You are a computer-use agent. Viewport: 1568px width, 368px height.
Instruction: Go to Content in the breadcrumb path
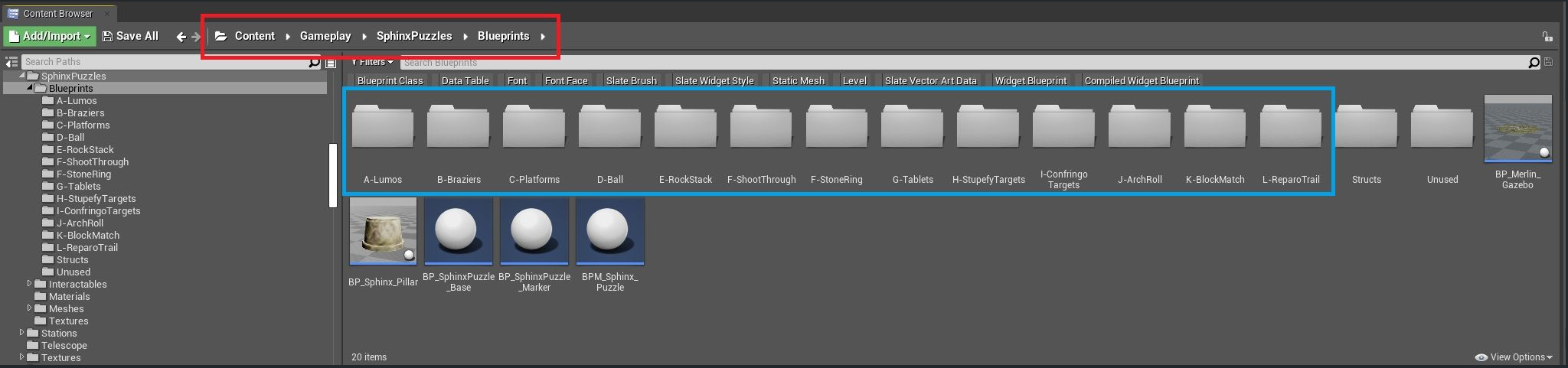[x=254, y=36]
